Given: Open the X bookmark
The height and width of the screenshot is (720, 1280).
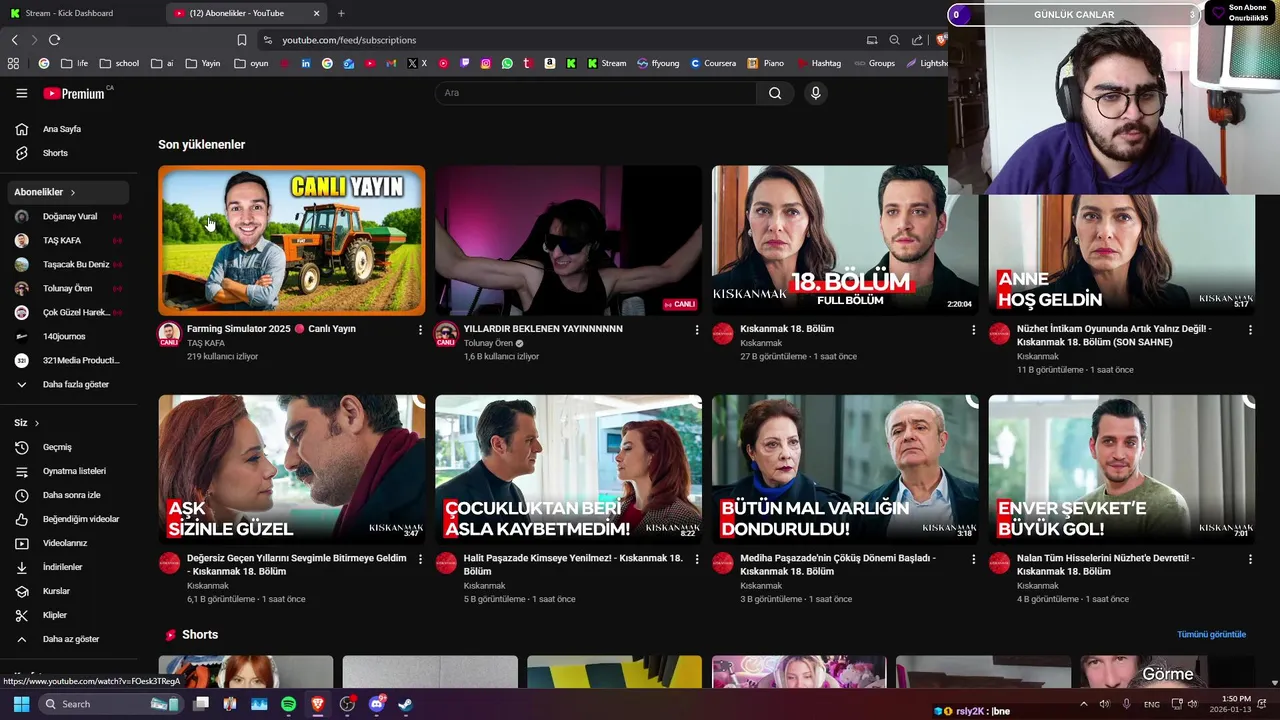Looking at the screenshot, I should point(417,63).
